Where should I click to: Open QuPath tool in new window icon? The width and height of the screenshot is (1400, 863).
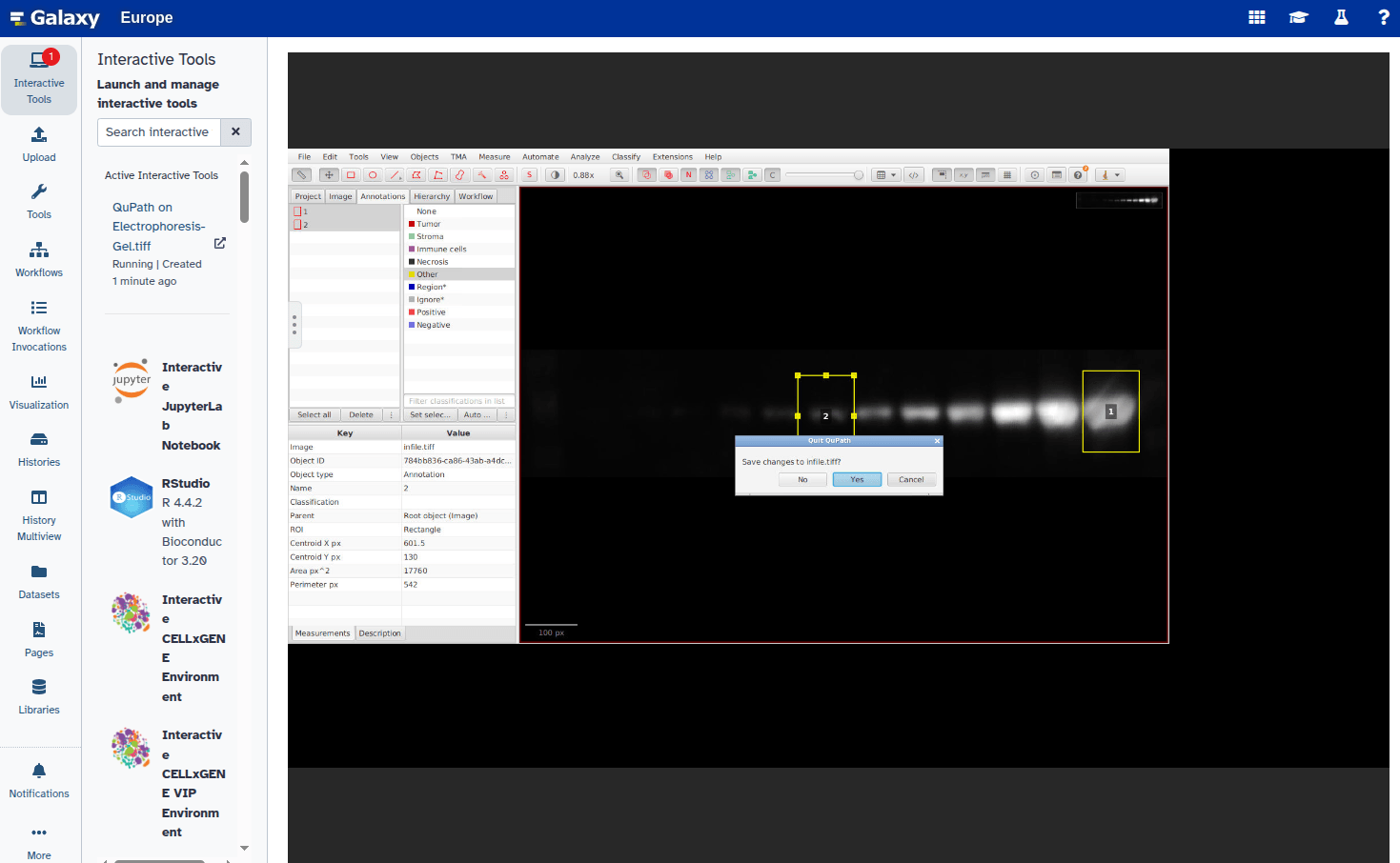tap(220, 243)
